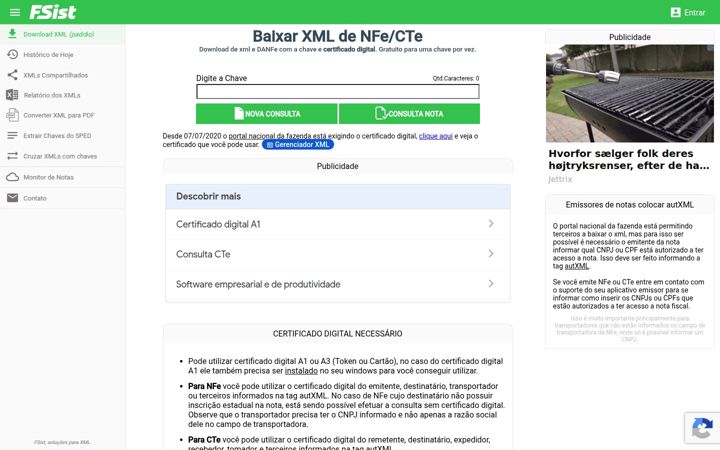The height and width of the screenshot is (450, 720).
Task: Click 'CERTIFICADO DIGITAL NECESSÁRIO' heading
Action: 338,334
